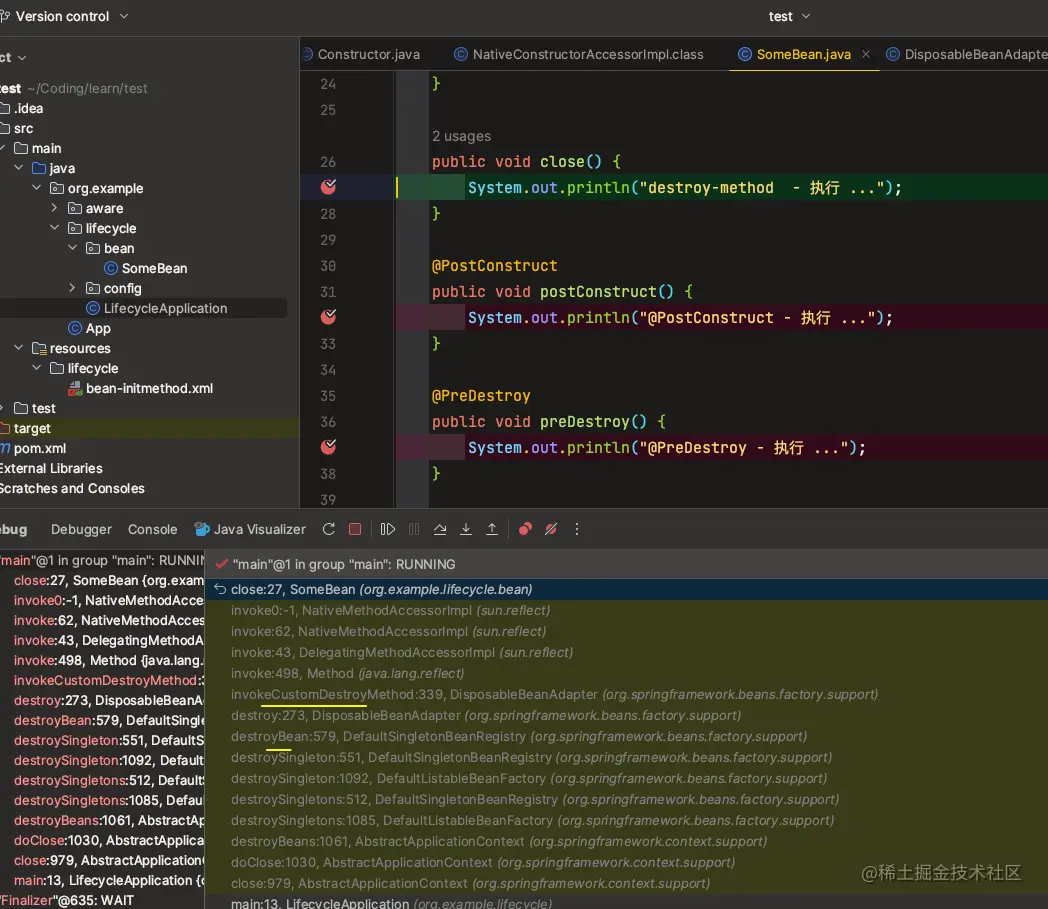1048x909 pixels.
Task: Expand the config package
Action: pyautogui.click(x=73, y=288)
